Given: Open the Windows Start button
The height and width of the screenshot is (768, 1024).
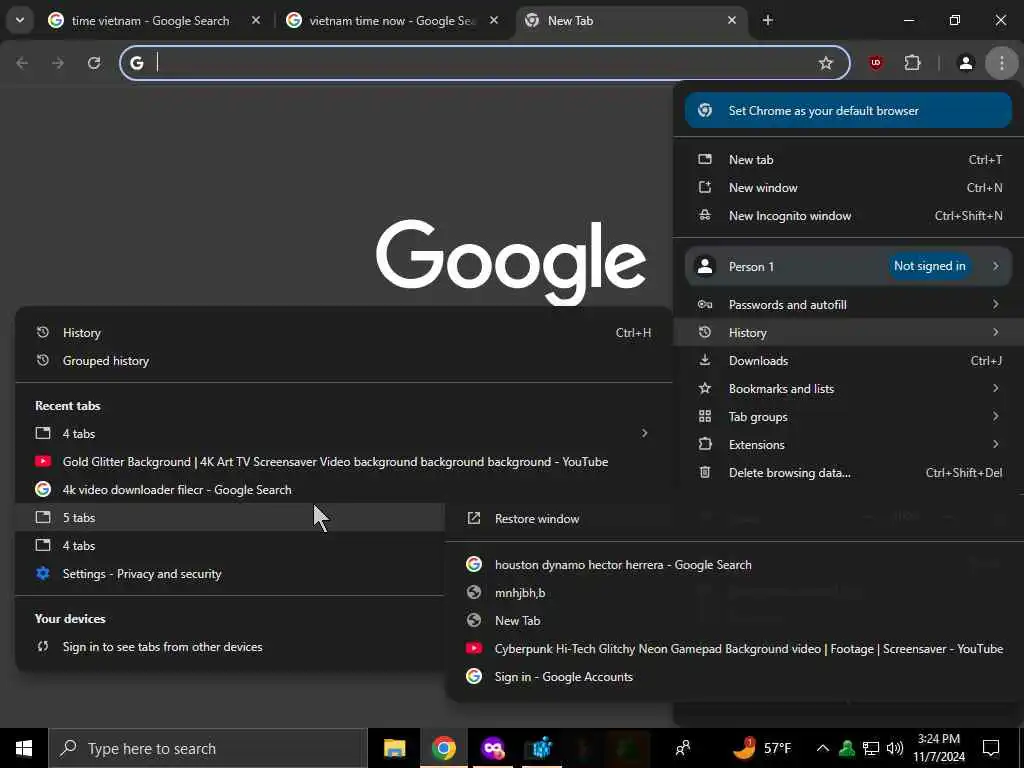Looking at the screenshot, I should (24, 748).
